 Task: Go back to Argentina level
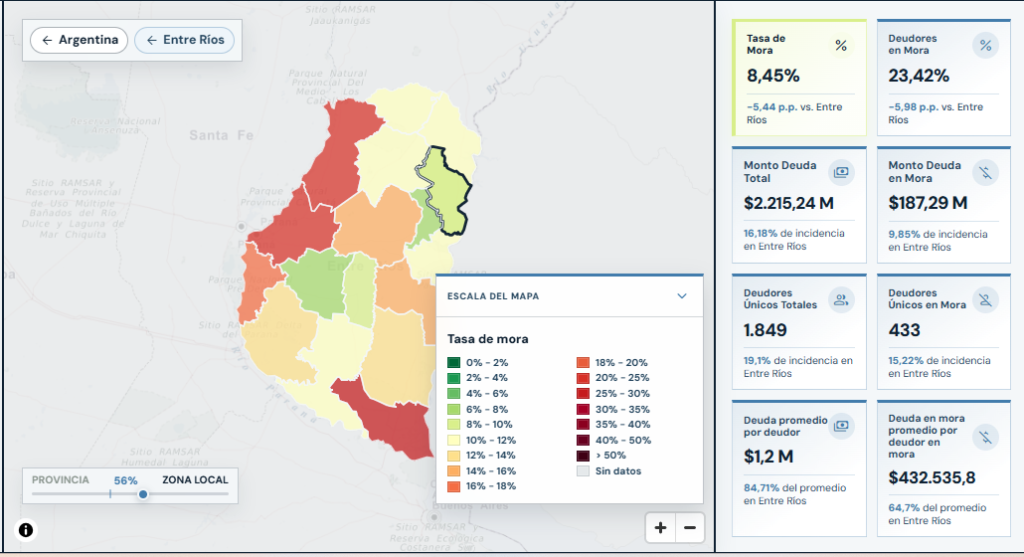[x=79, y=40]
